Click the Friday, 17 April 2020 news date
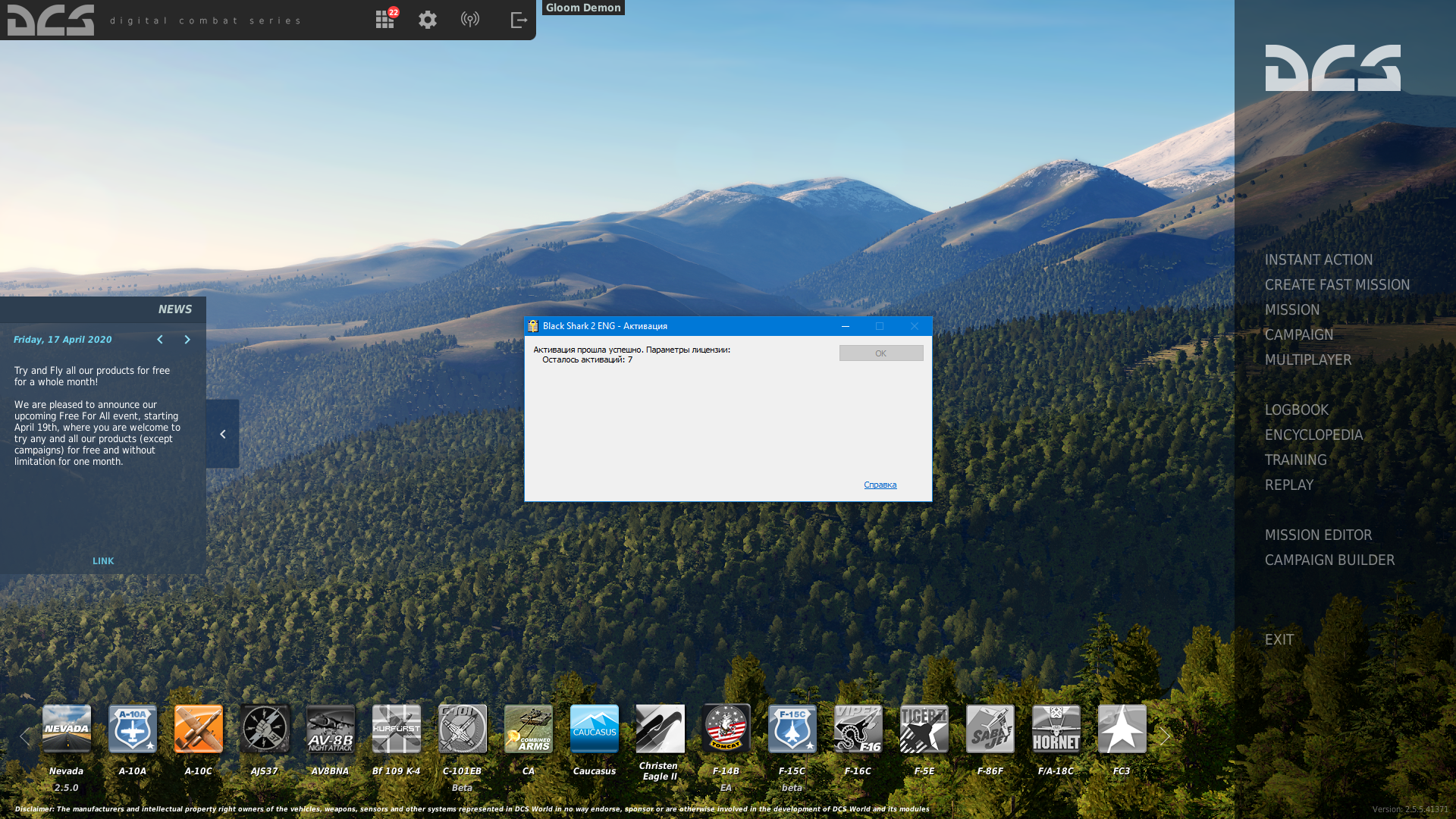Viewport: 1456px width, 819px height. (x=63, y=340)
